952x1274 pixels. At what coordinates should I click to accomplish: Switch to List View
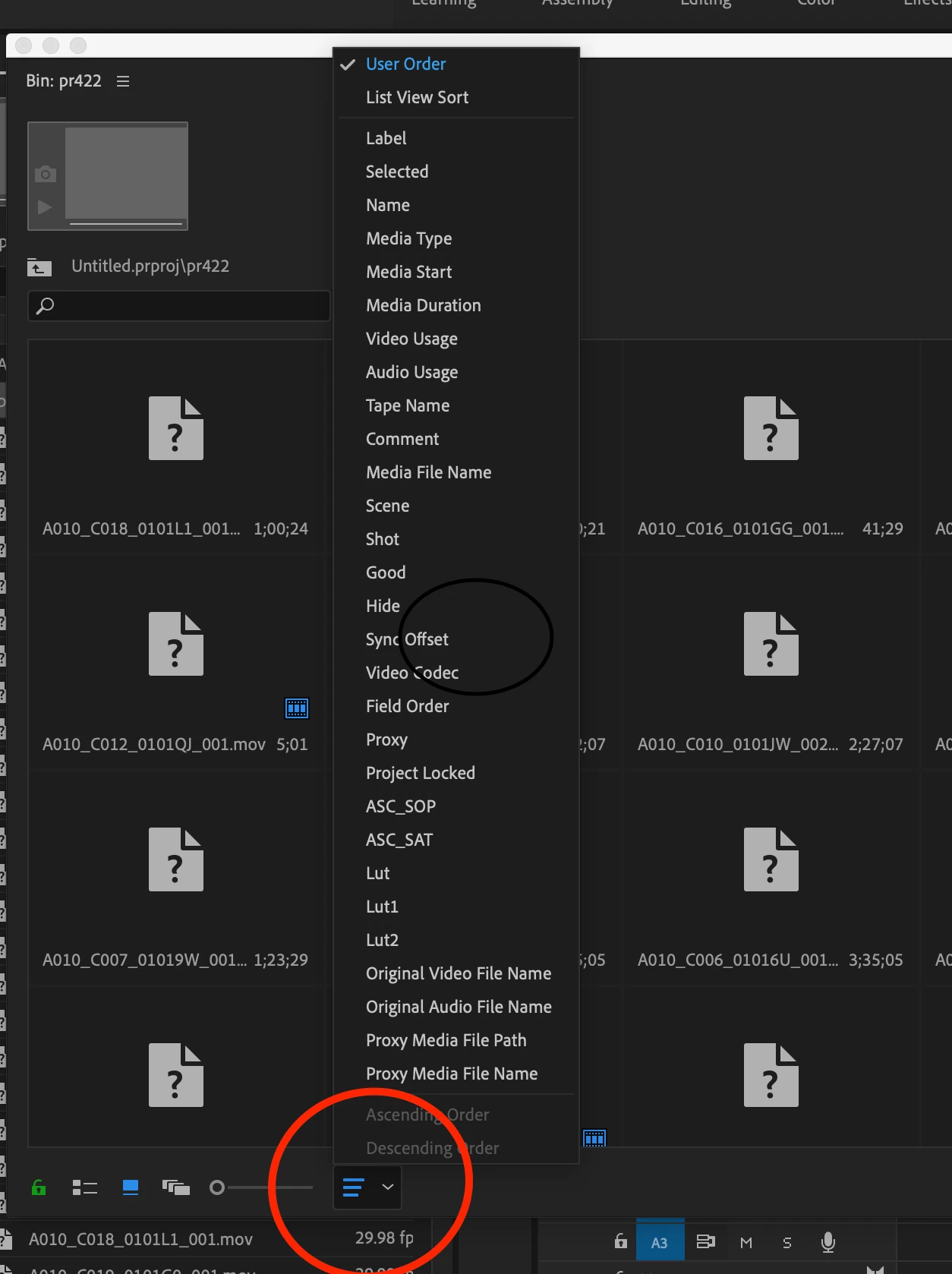pyautogui.click(x=84, y=1187)
